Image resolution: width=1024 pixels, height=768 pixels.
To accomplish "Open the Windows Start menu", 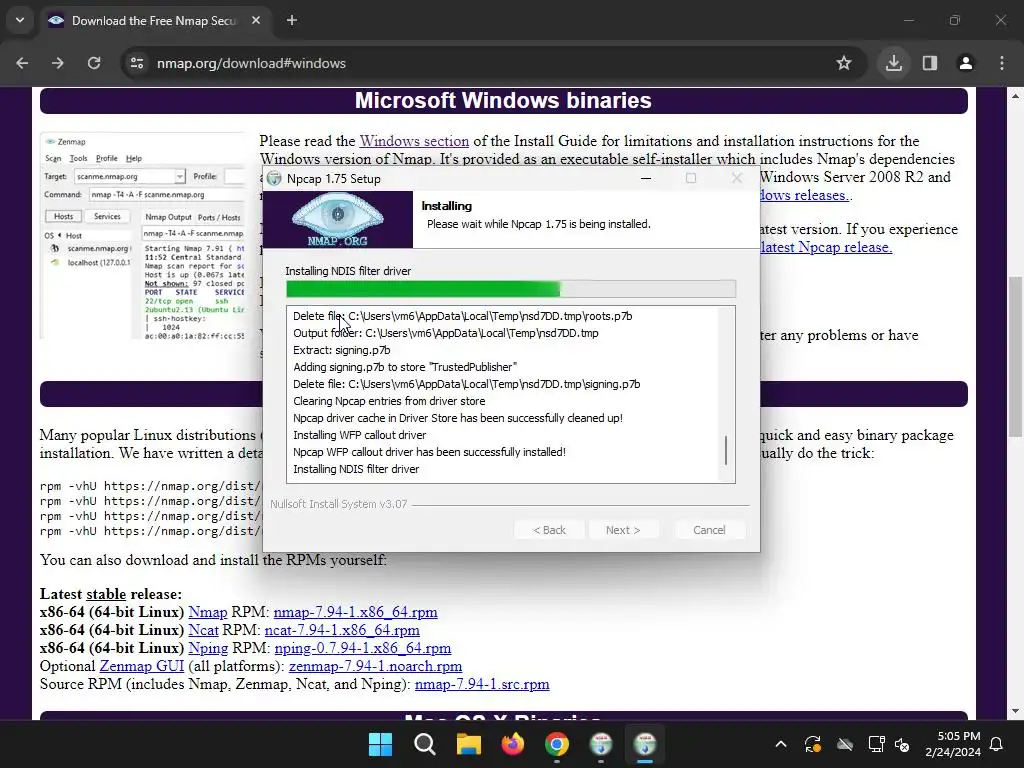I will [381, 744].
